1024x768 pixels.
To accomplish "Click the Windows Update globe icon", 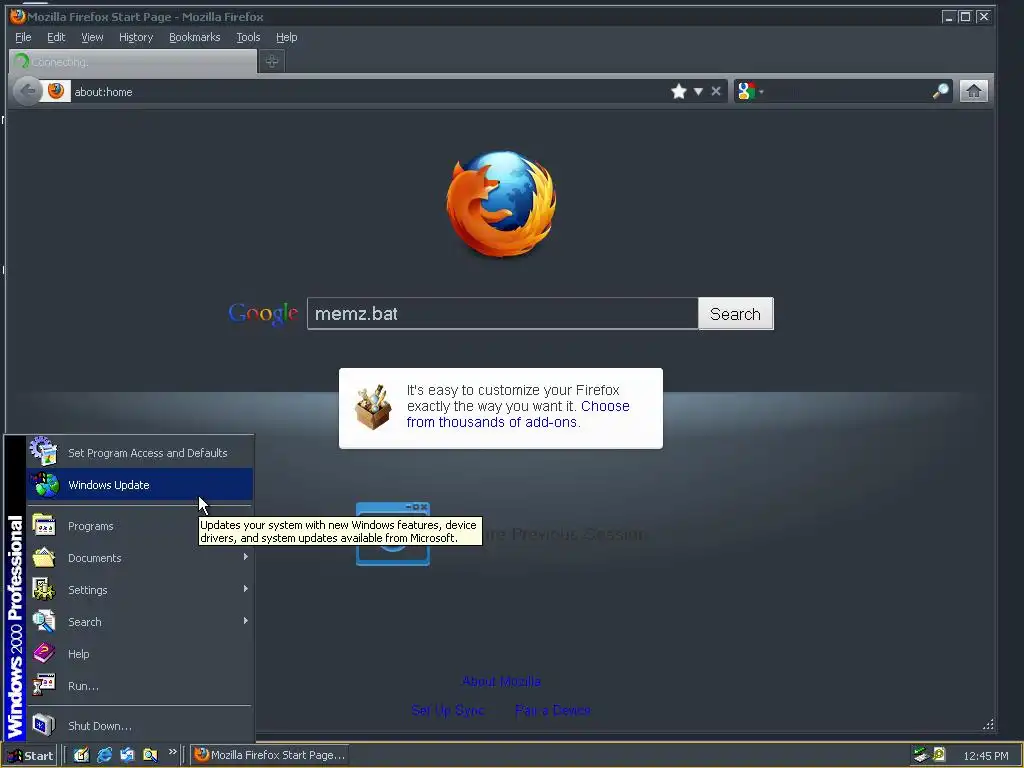I will pos(44,485).
